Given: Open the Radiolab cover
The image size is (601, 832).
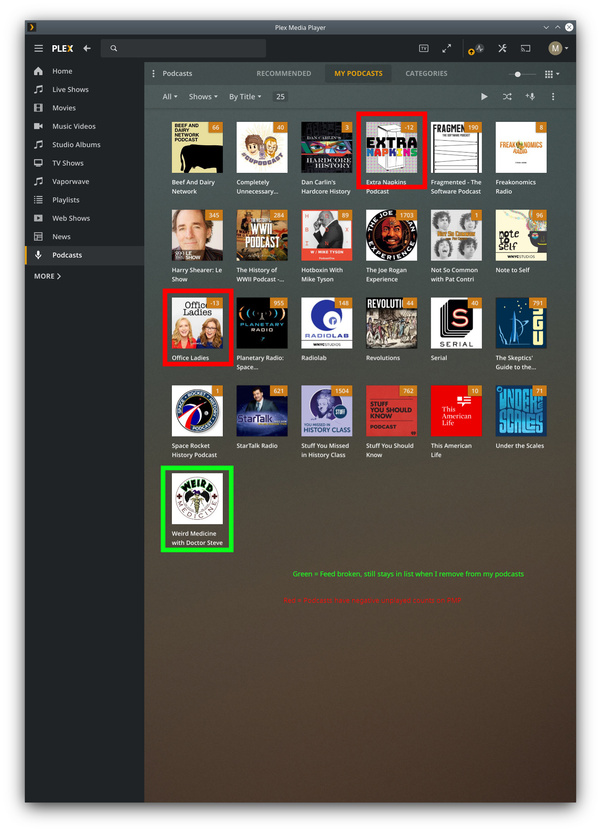Looking at the screenshot, I should pos(327,323).
